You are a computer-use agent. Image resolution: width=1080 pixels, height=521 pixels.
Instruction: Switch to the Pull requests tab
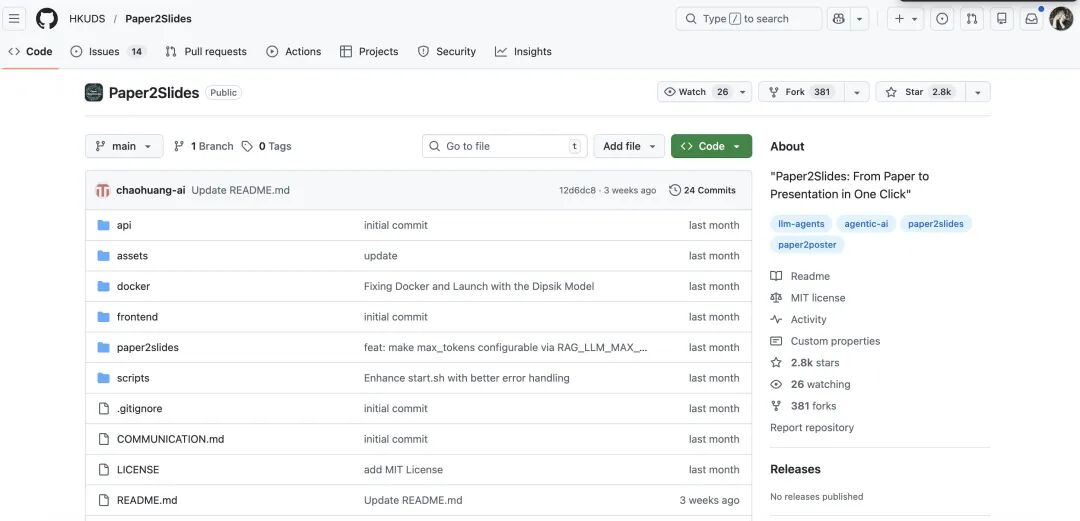tap(206, 52)
